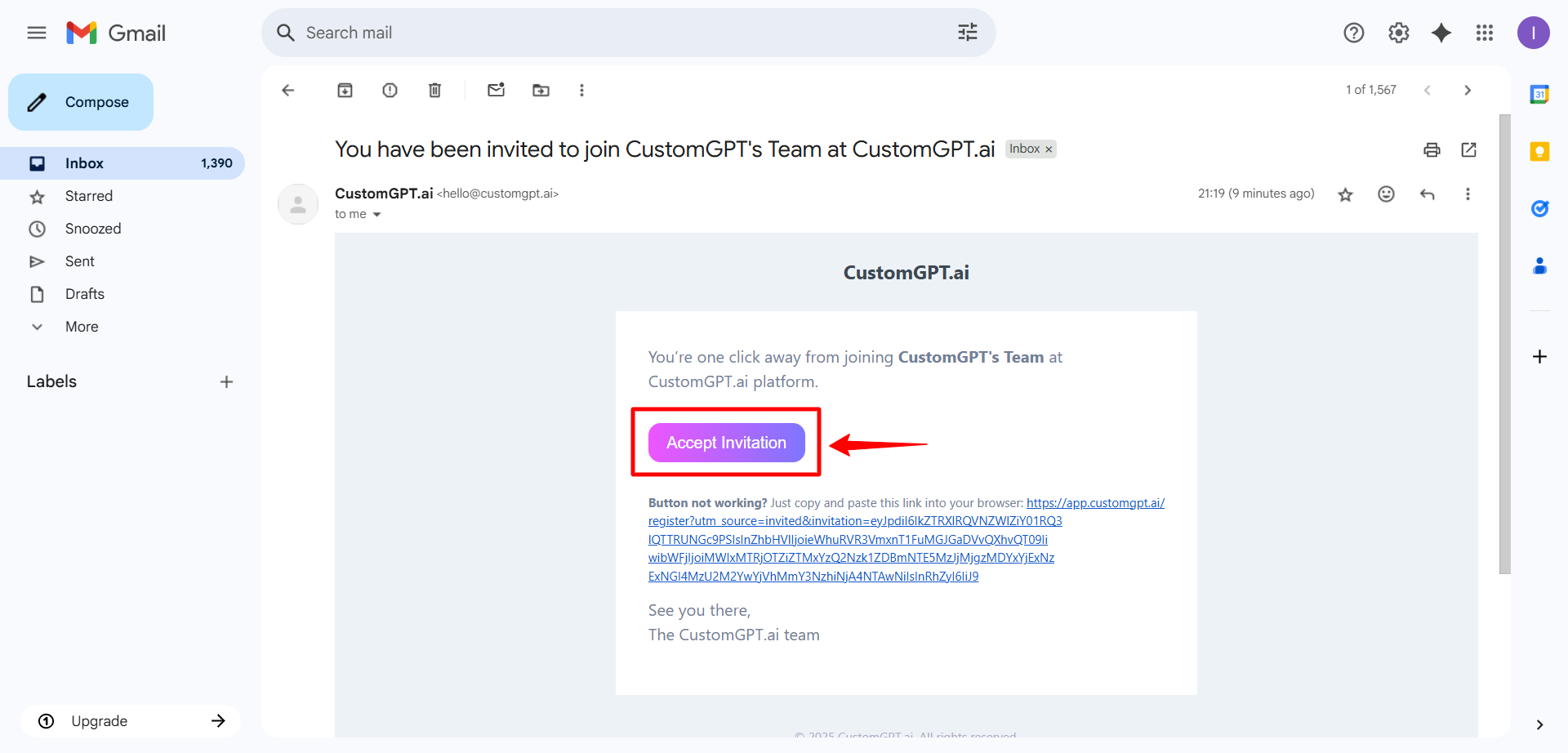Screen dimensions: 1568x753
Task: Open message more options menu
Action: tap(1468, 194)
